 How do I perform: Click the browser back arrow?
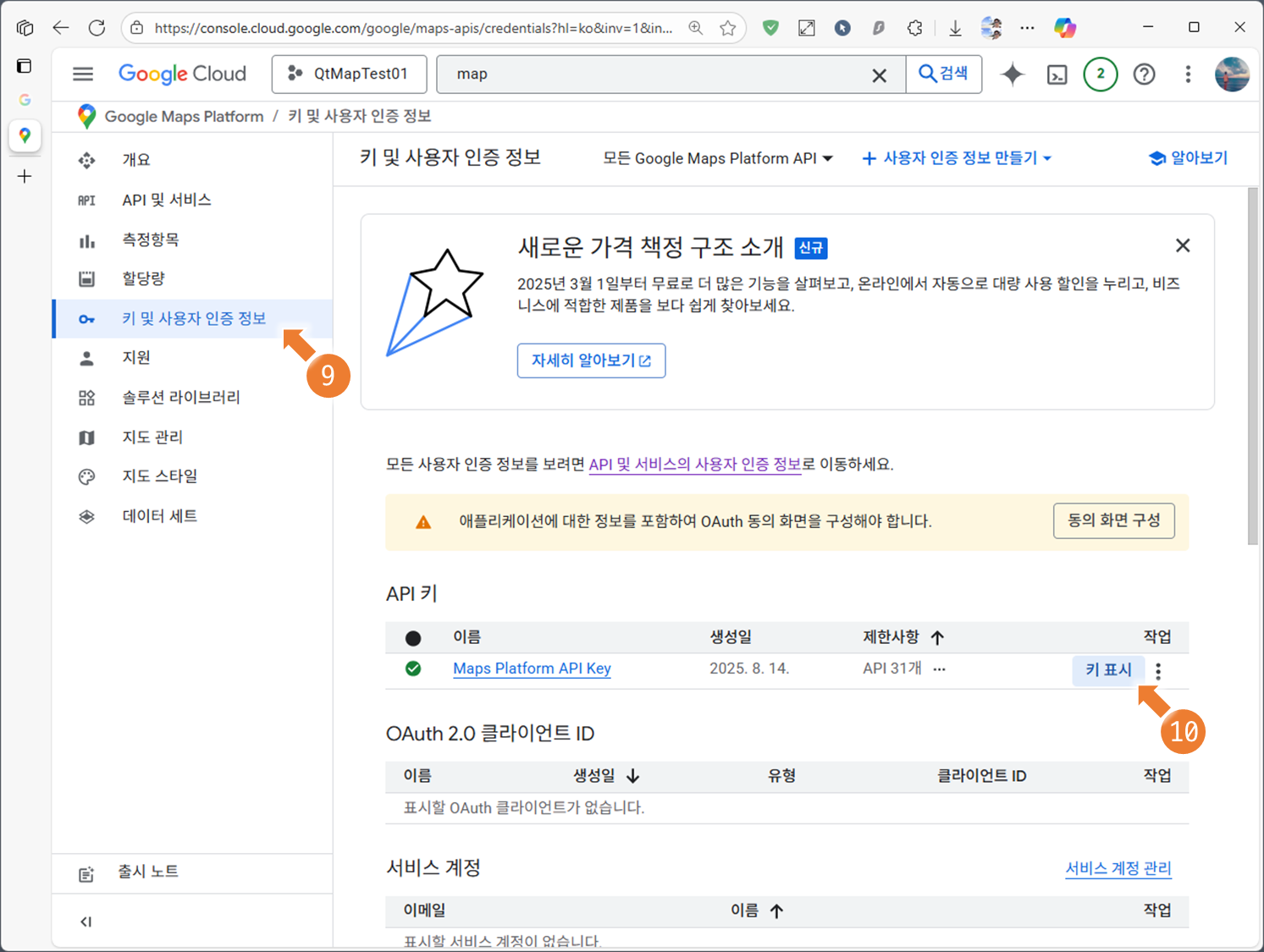tap(61, 28)
